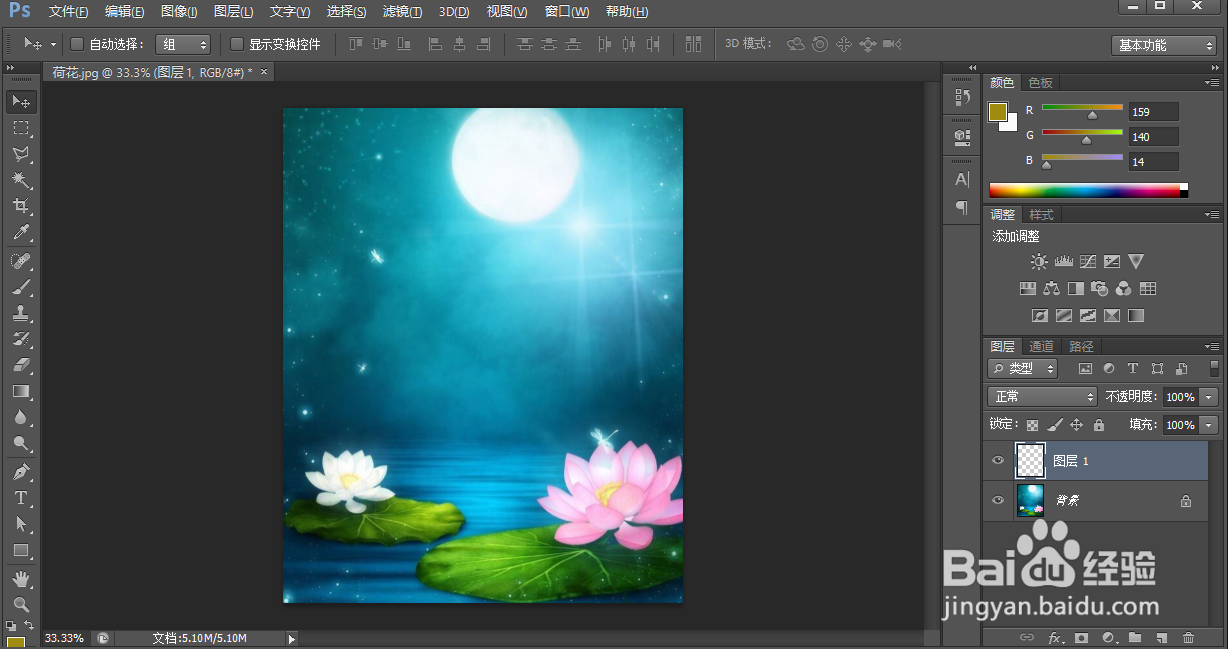Hide the 背景 layer visibility
1228x649 pixels.
[996, 500]
